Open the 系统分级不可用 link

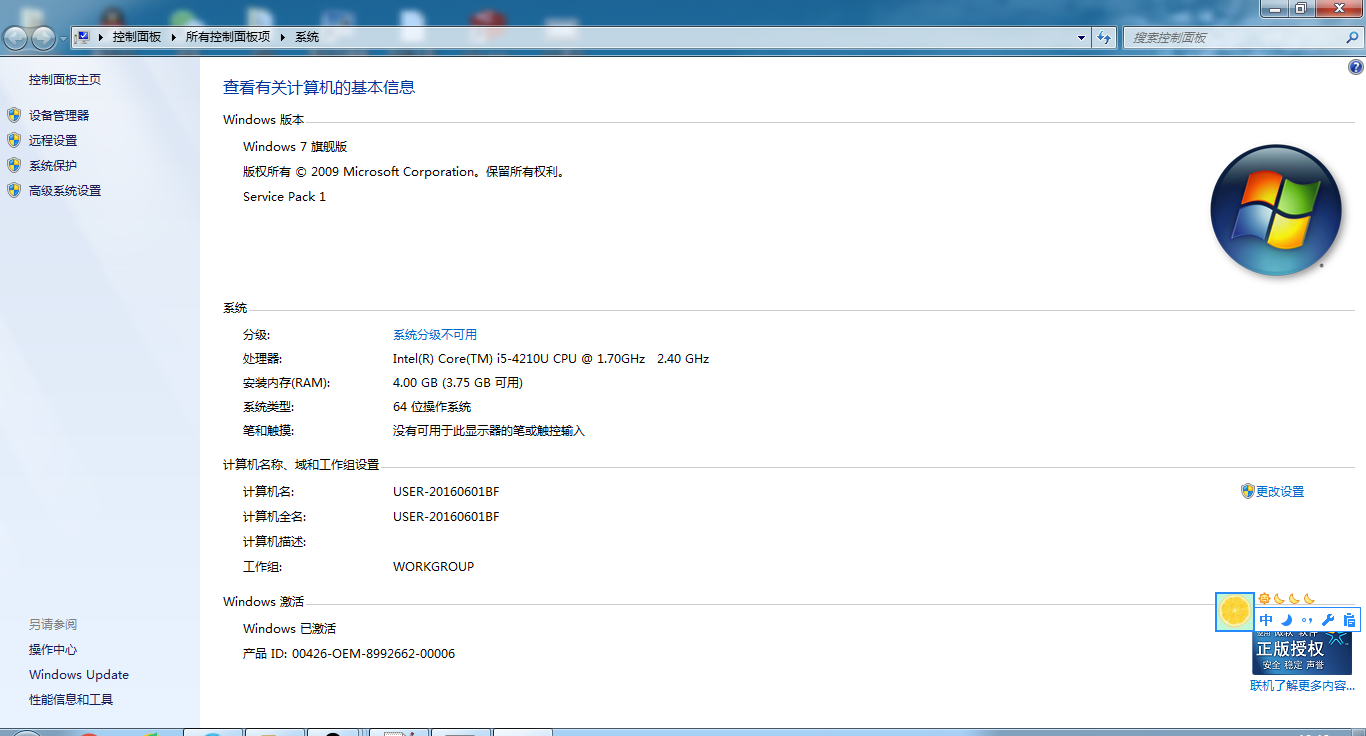pyautogui.click(x=435, y=335)
